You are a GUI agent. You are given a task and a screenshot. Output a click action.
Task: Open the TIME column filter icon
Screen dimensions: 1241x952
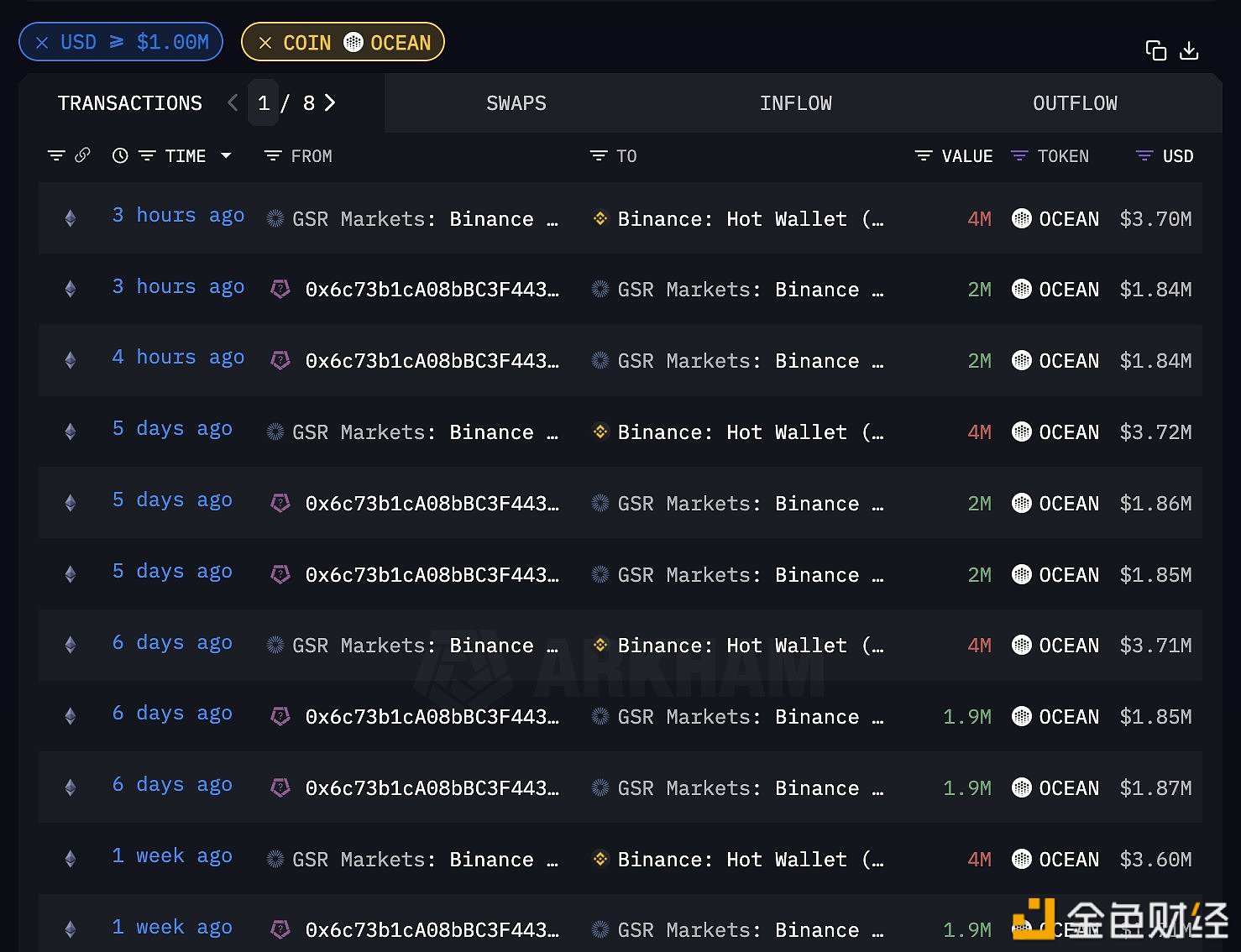[x=147, y=156]
